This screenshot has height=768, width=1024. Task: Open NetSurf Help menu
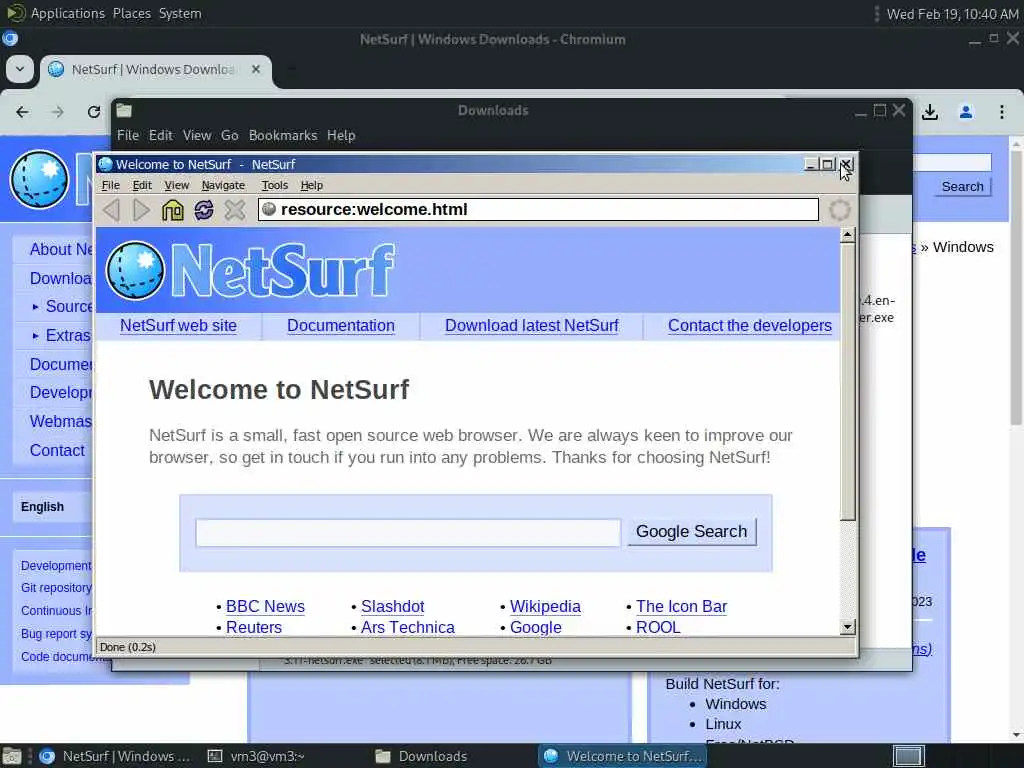click(312, 185)
